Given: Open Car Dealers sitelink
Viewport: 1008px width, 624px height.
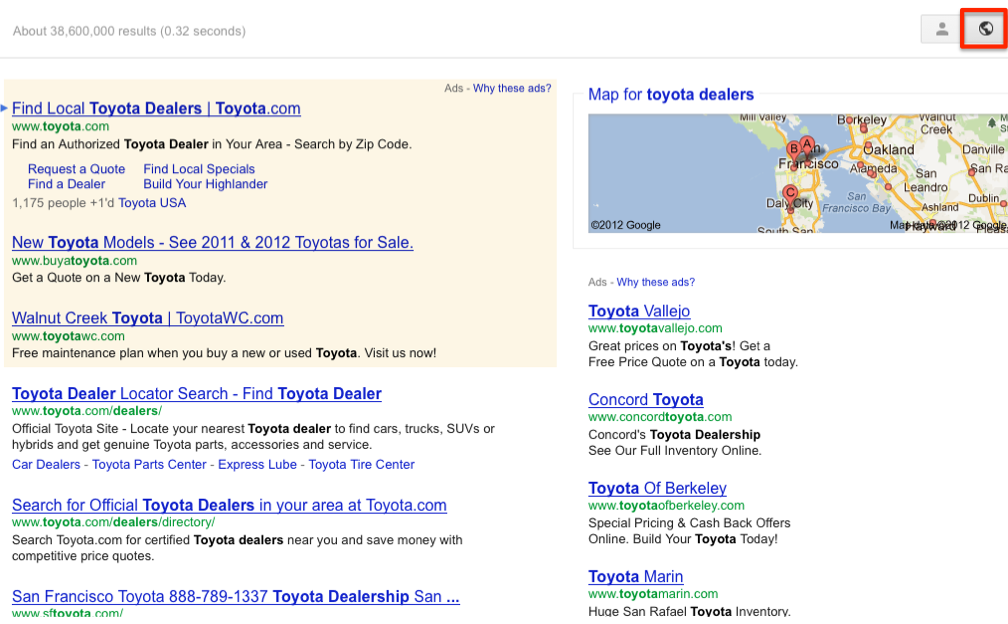Looking at the screenshot, I should [46, 465].
